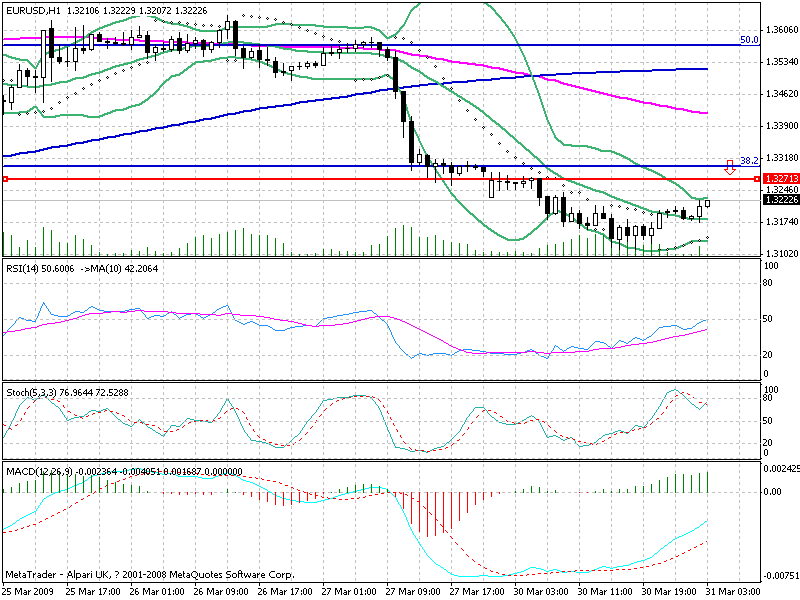The width and height of the screenshot is (800, 600).
Task: Click the 0.002425 MACD scale label
Action: click(x=781, y=468)
